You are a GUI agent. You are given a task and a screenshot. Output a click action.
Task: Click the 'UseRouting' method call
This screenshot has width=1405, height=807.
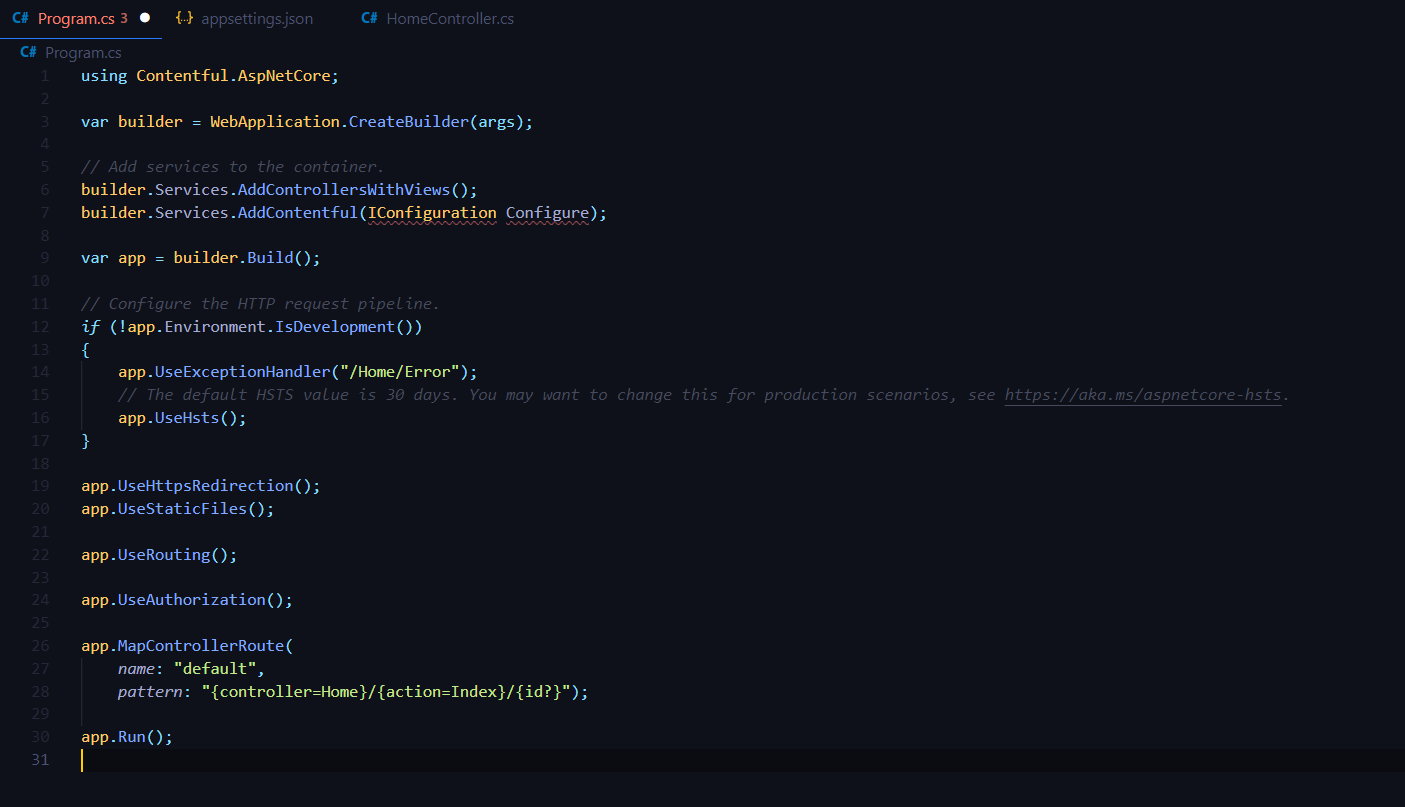point(164,555)
